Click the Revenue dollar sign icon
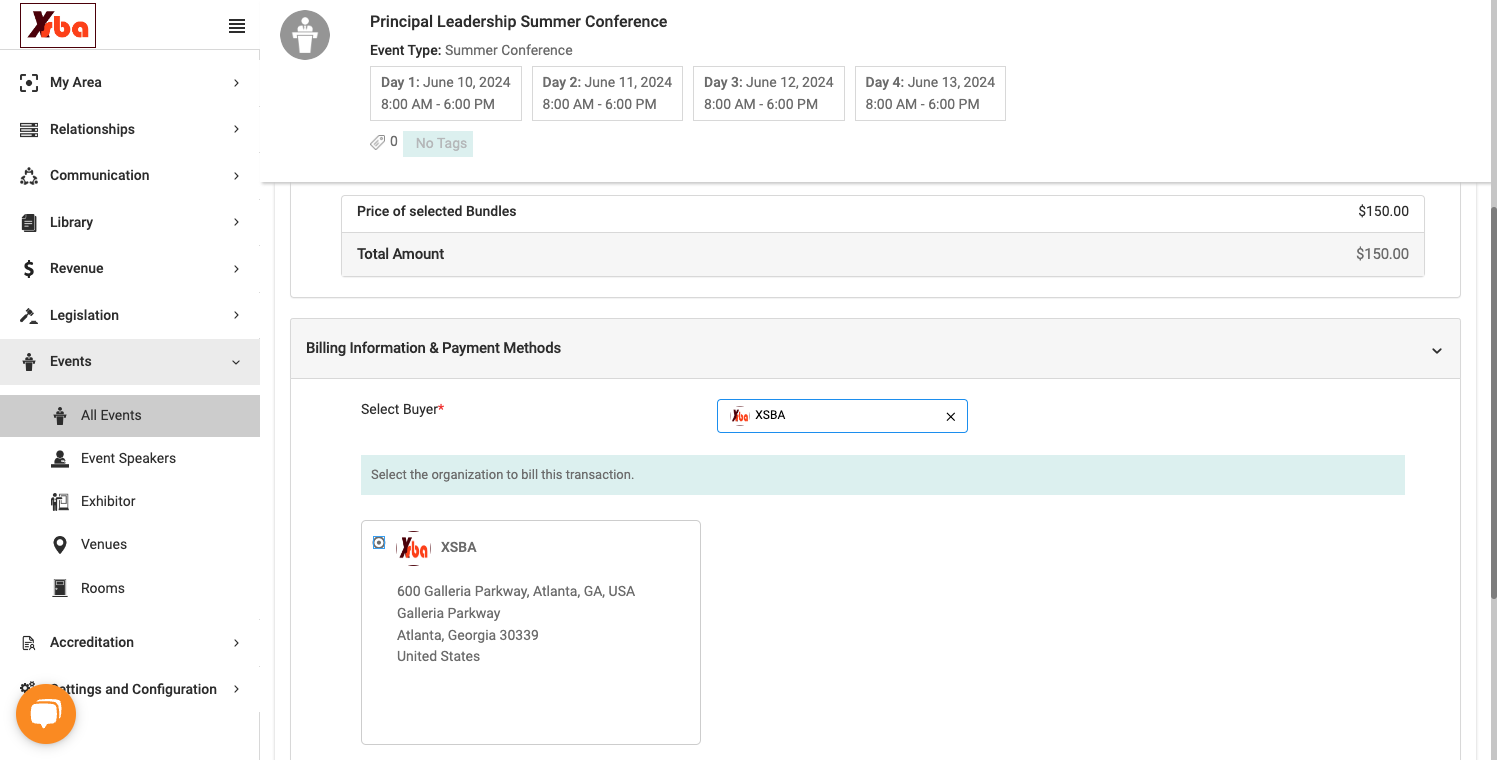The height and width of the screenshot is (760, 1497). (29, 268)
